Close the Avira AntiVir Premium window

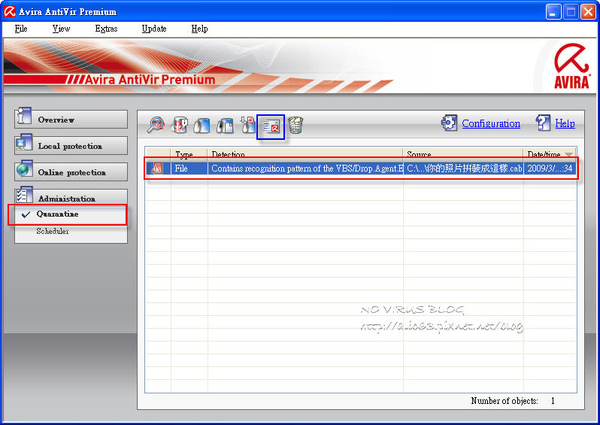point(588,12)
